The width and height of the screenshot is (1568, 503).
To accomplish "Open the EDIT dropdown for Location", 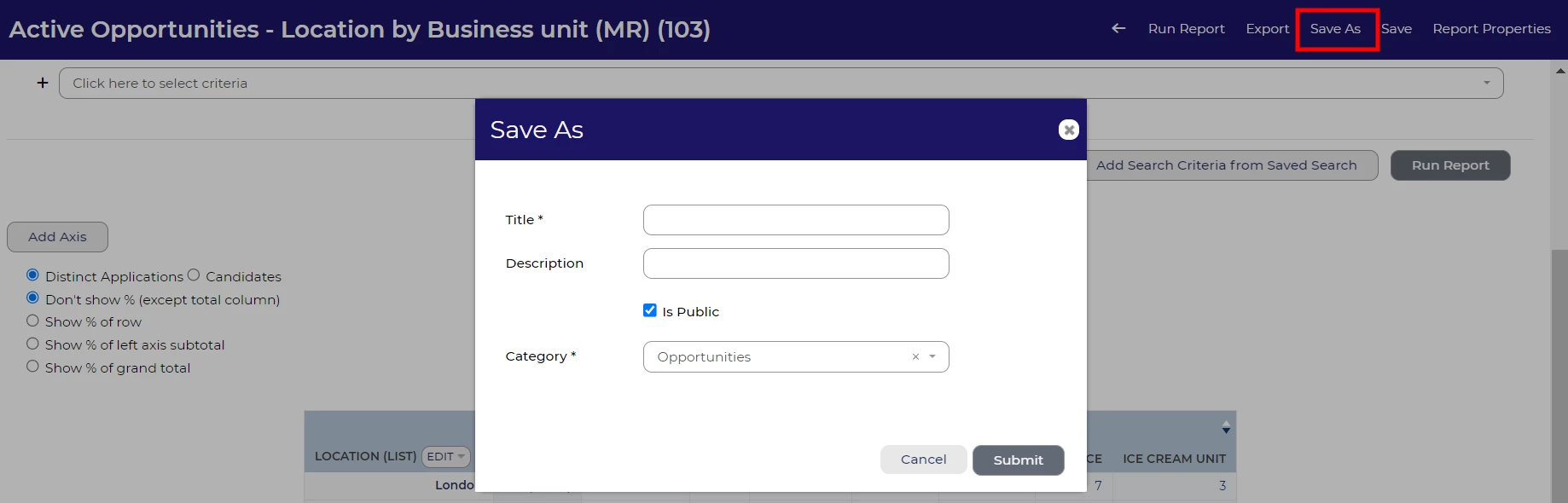I will coord(445,457).
